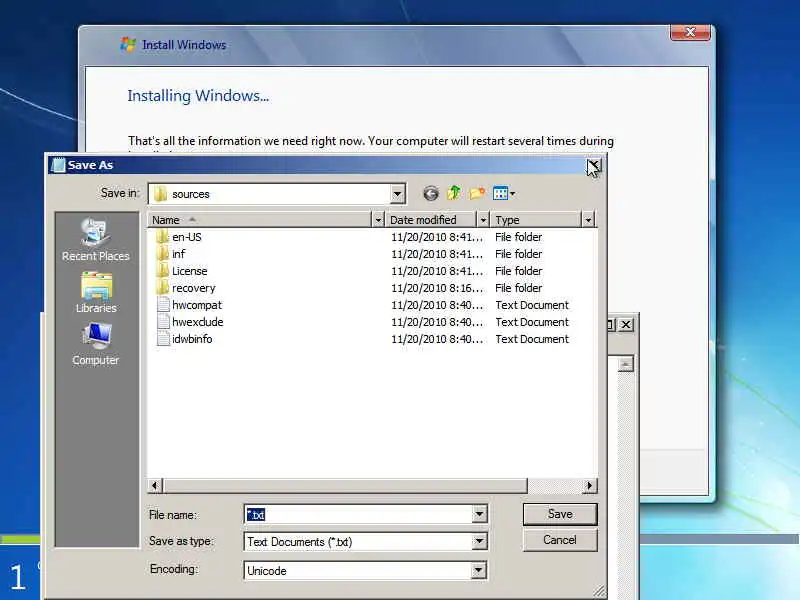Click en-US date 11/20/2010 8:41
This screenshot has height=600, width=800.
[437, 237]
